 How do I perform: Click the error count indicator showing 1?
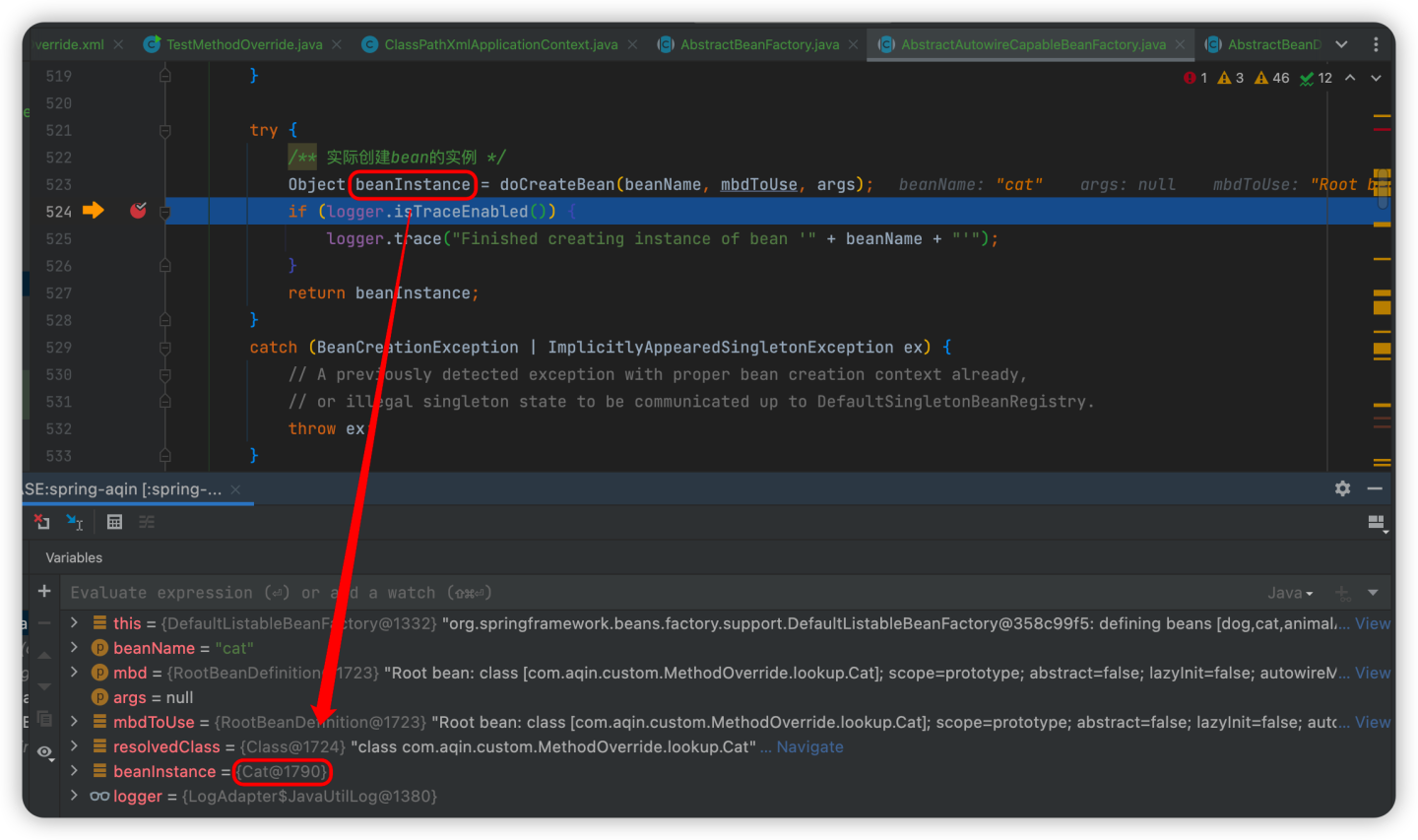click(x=1195, y=78)
